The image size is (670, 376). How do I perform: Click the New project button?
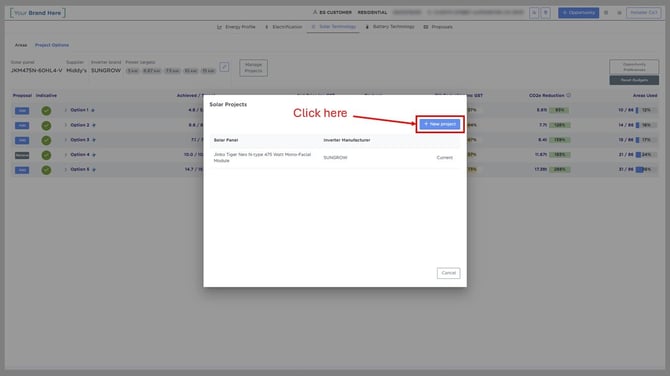coord(440,124)
